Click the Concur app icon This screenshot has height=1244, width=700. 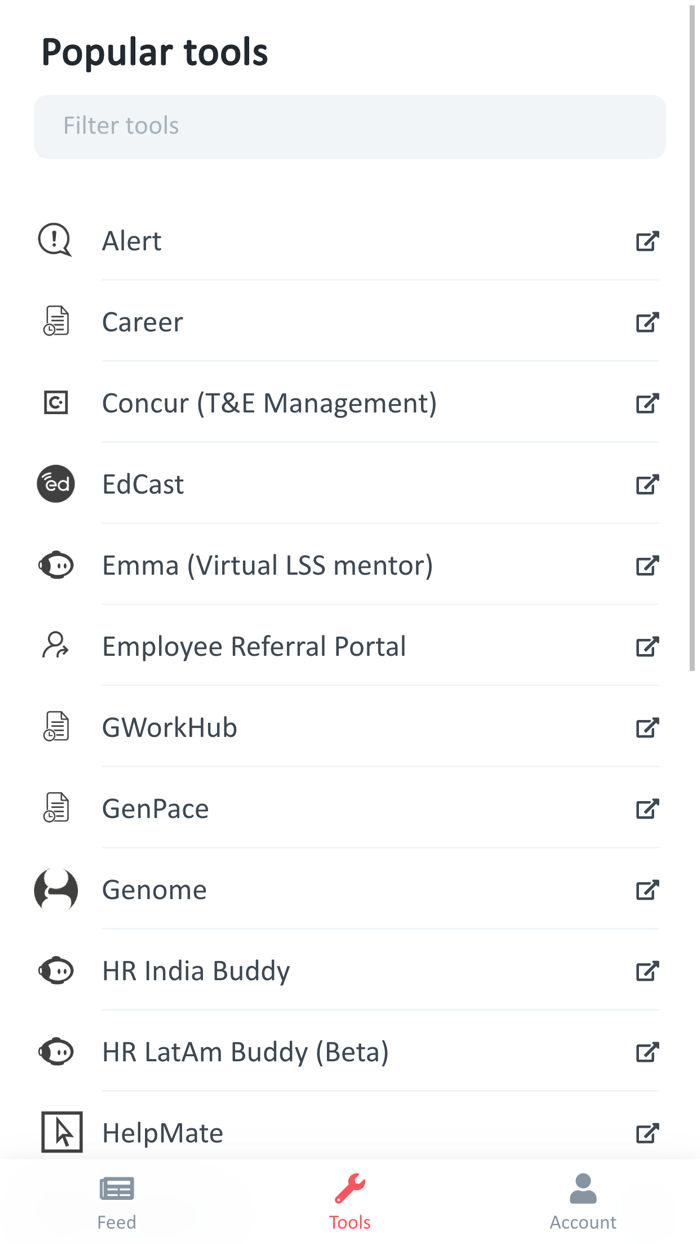click(x=55, y=402)
